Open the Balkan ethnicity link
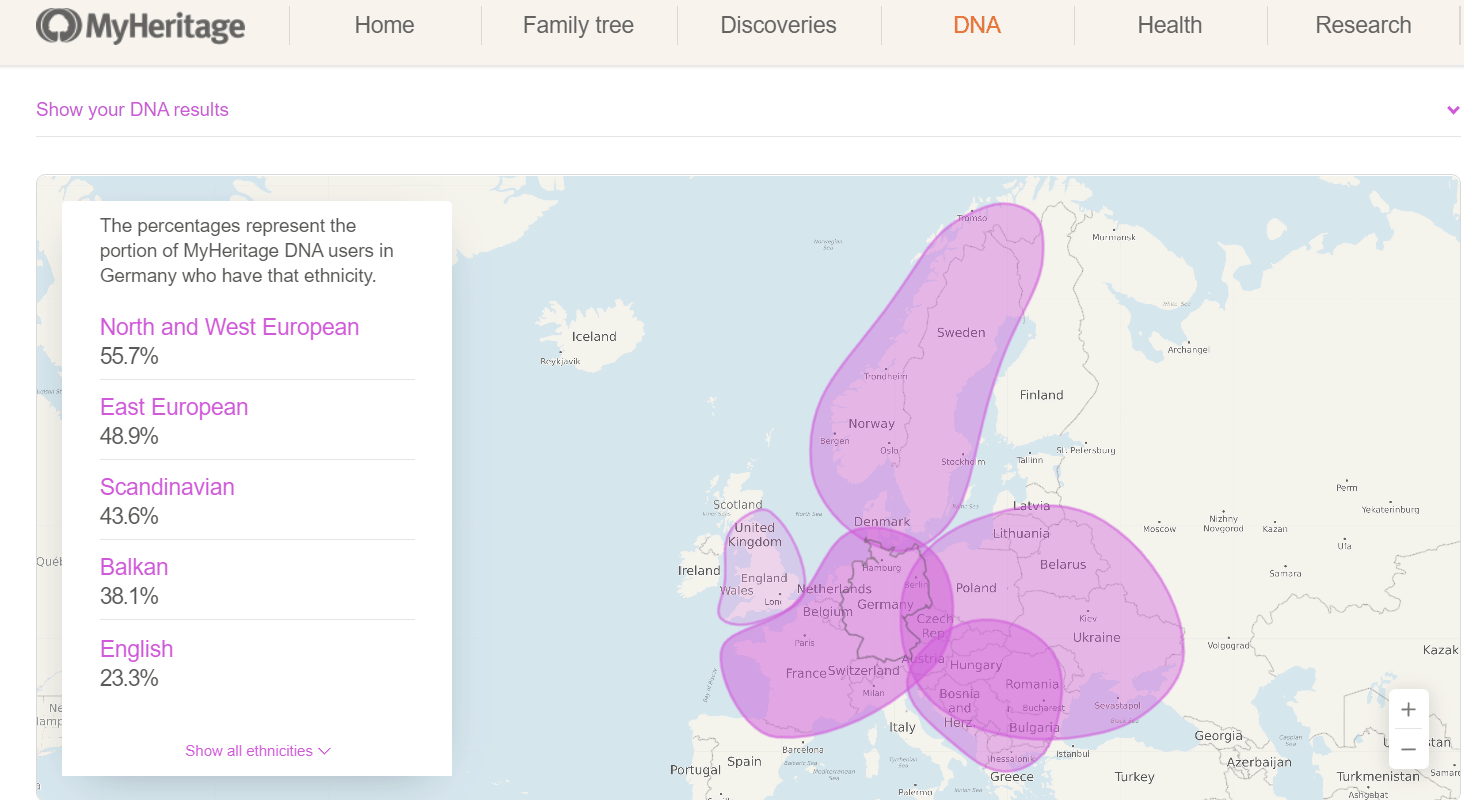The width and height of the screenshot is (1464, 800). click(x=134, y=567)
